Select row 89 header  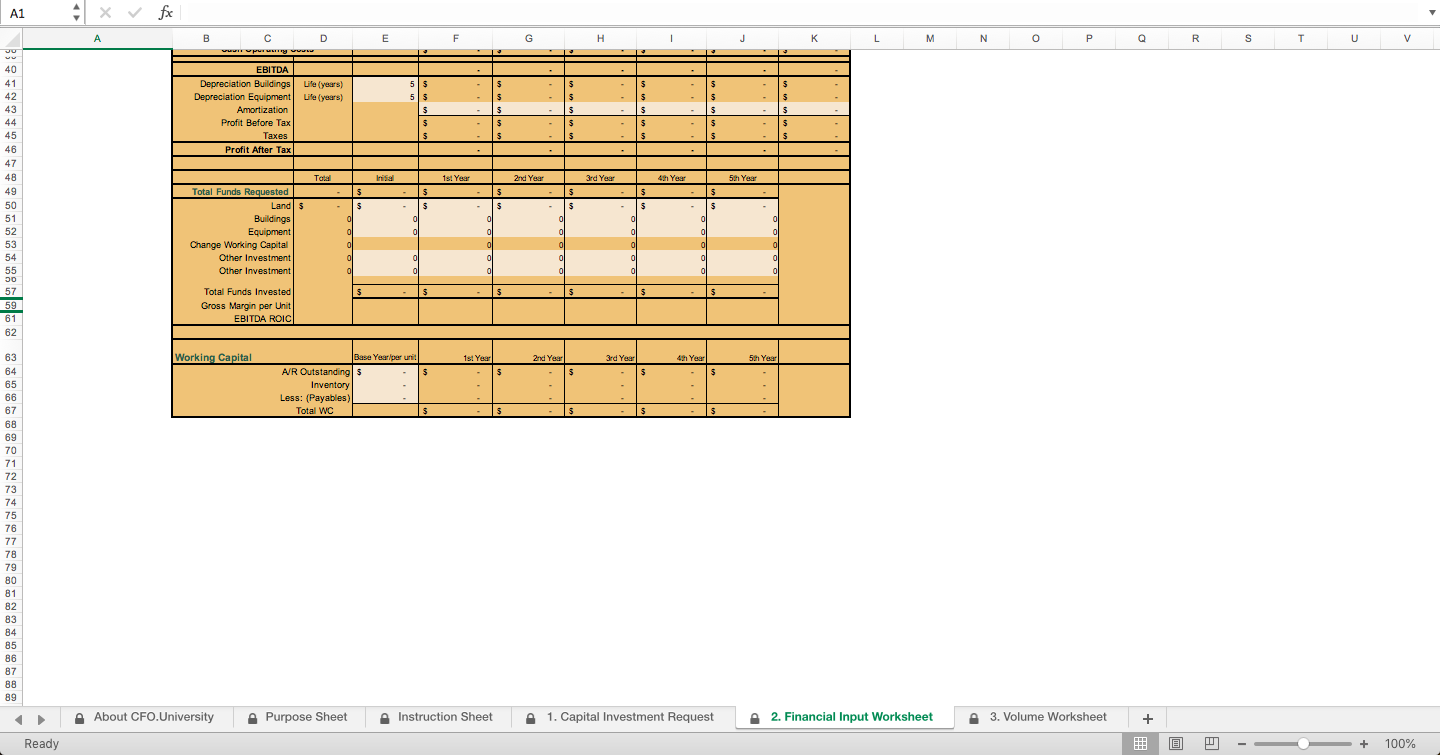10,697
